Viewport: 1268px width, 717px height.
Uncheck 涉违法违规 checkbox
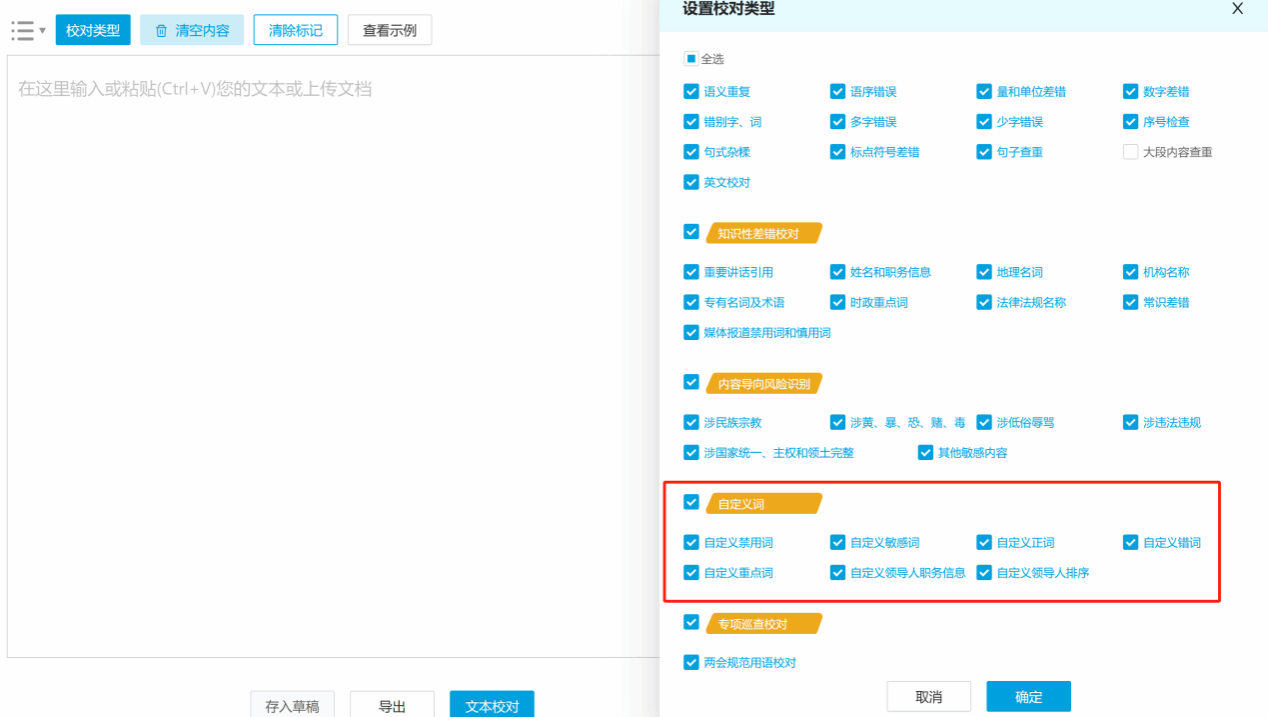(x=1131, y=422)
